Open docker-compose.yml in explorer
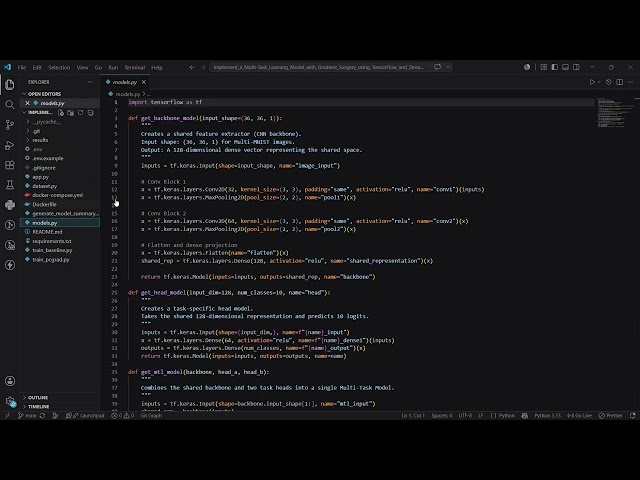Viewport: 640px width, 480px height. (x=60, y=195)
